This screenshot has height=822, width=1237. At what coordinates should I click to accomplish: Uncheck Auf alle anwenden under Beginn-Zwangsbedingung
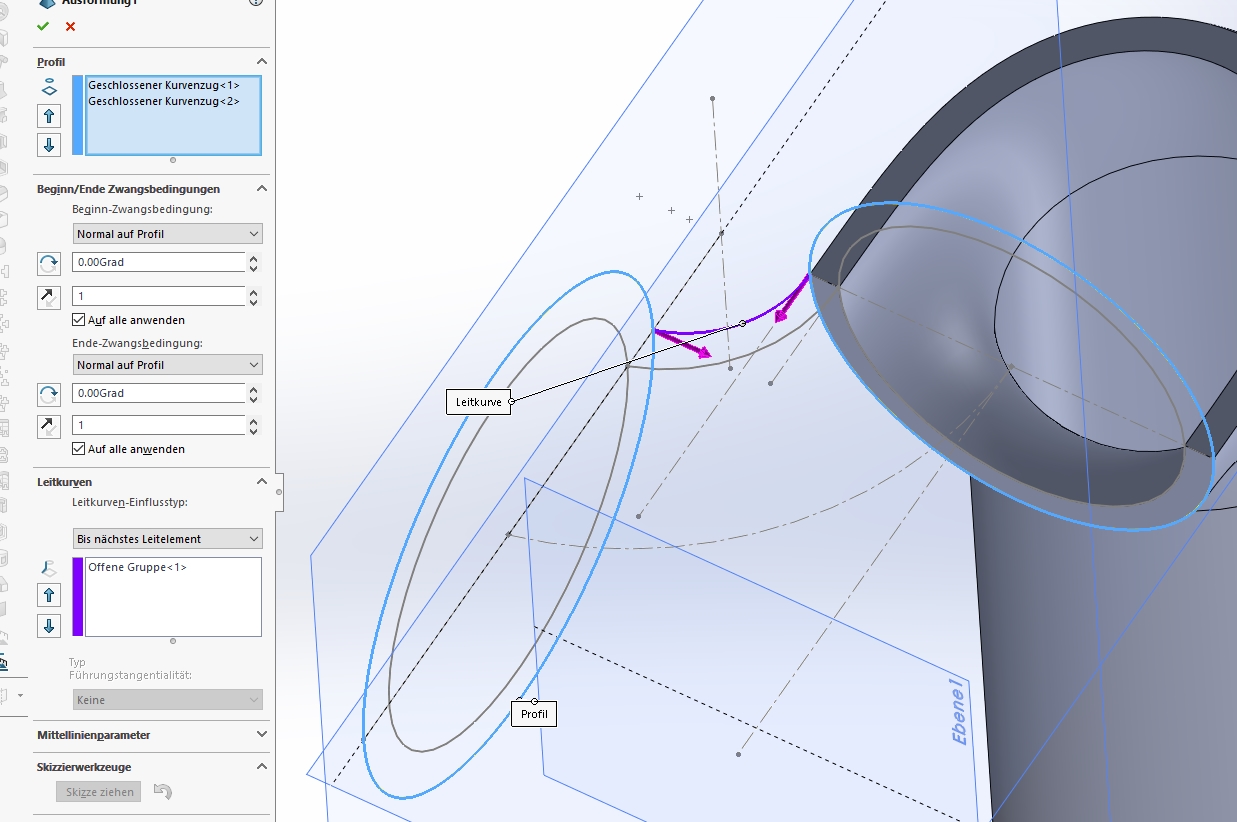(x=79, y=320)
